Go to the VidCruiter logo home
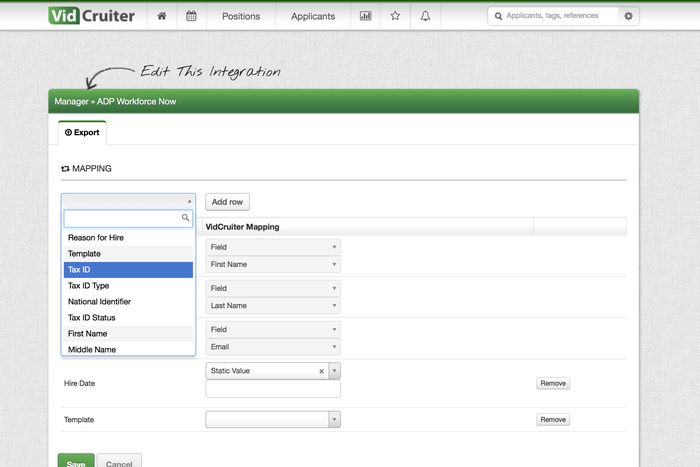 [x=92, y=16]
